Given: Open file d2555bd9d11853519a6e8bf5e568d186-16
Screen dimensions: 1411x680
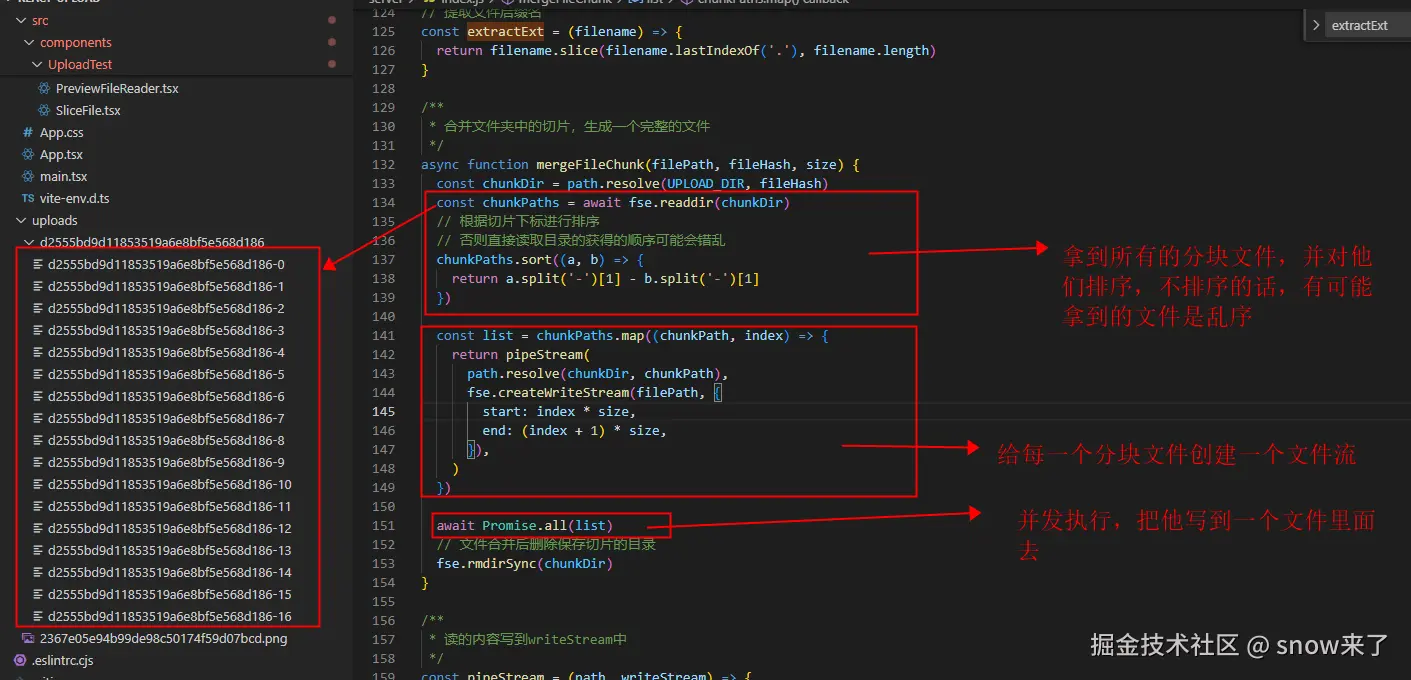Looking at the screenshot, I should 170,616.
